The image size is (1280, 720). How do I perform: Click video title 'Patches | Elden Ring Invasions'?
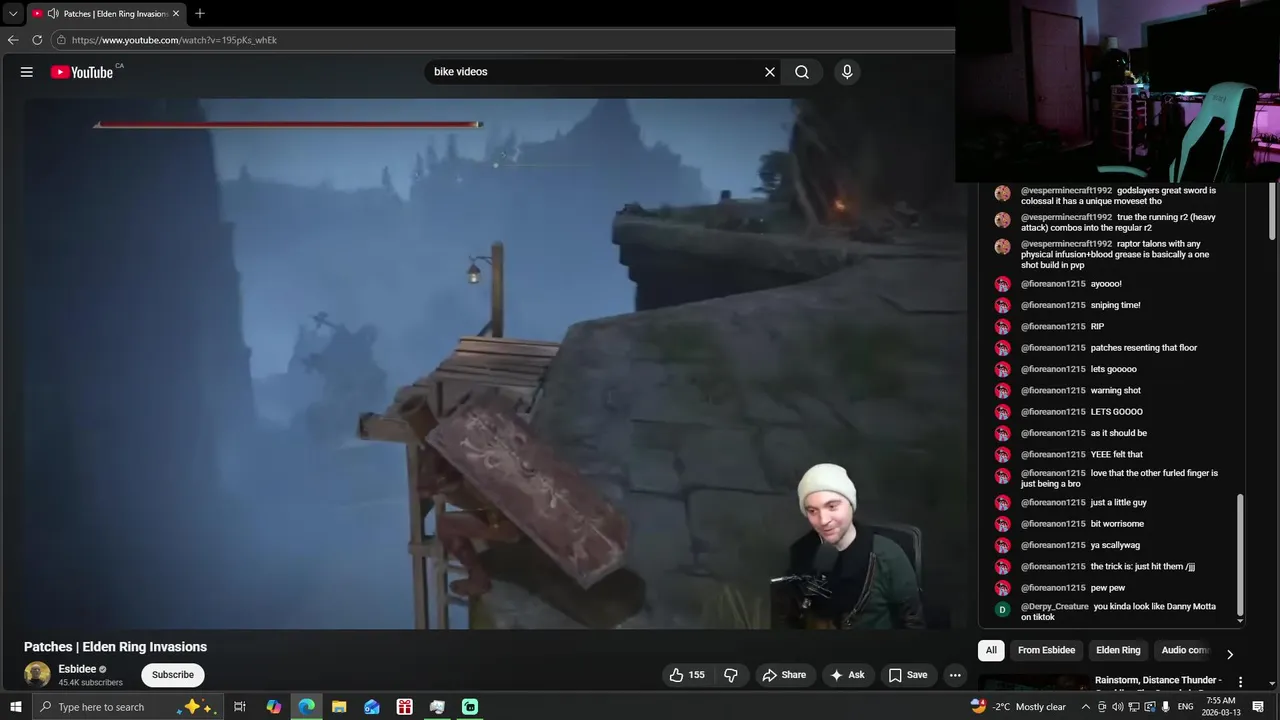pyautogui.click(x=115, y=647)
